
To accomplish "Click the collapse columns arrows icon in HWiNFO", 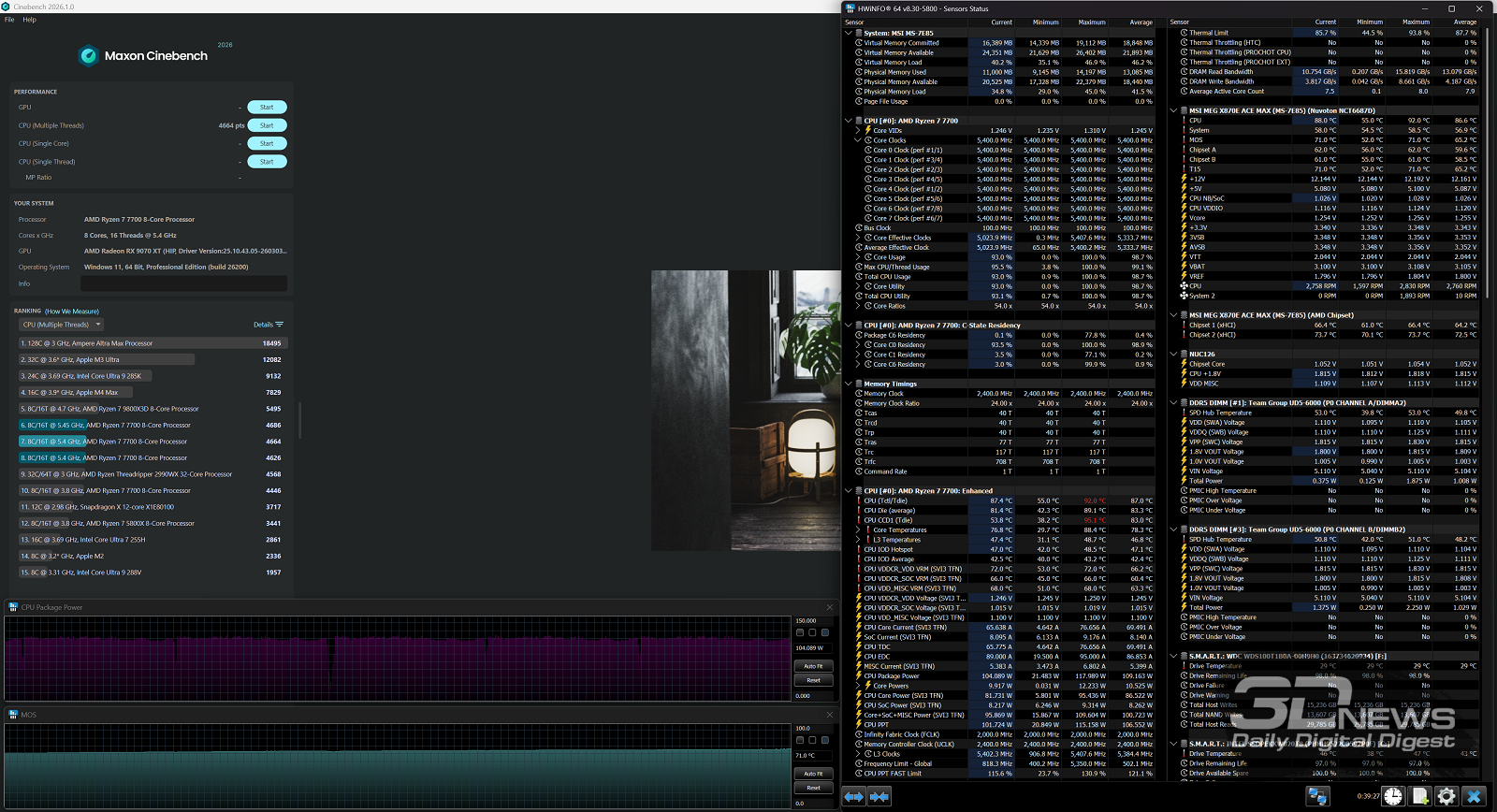I will [x=879, y=796].
